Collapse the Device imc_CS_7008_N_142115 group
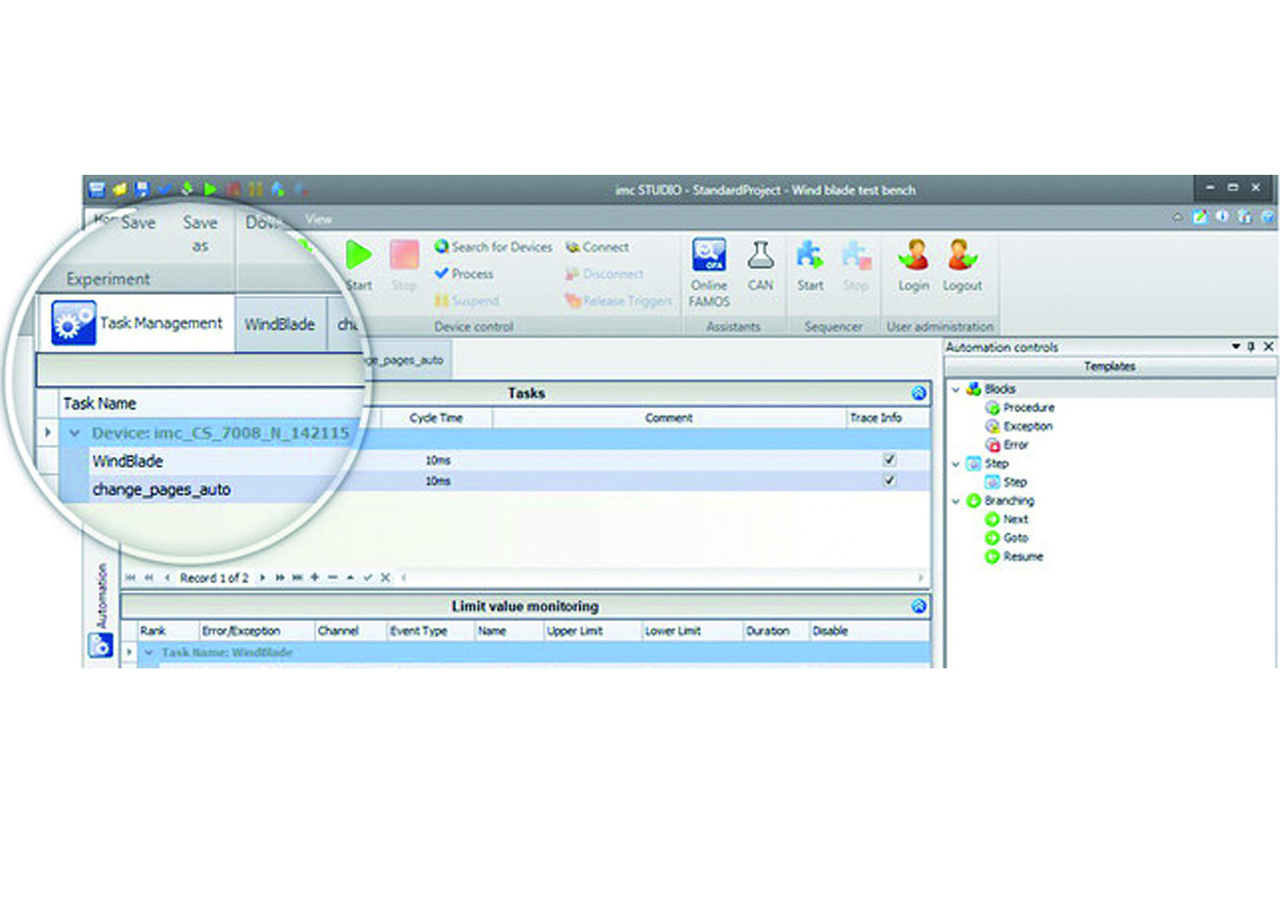1280x900 pixels. pos(74,434)
